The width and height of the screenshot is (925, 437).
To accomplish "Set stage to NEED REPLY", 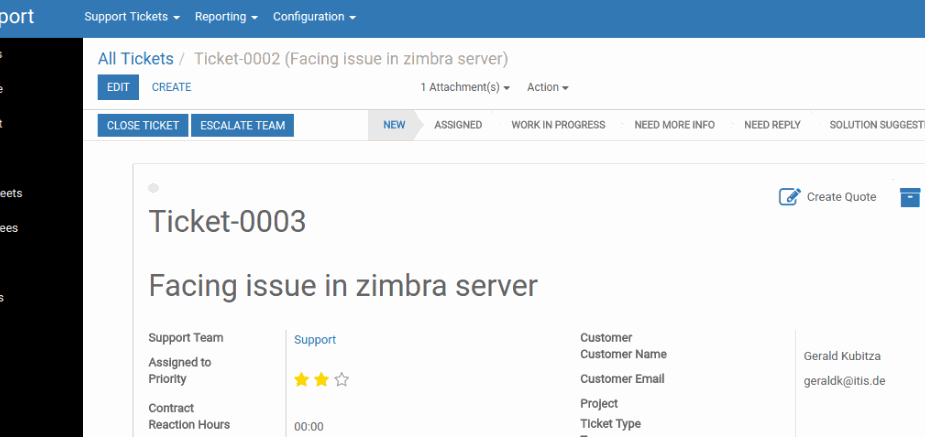I will 772,125.
